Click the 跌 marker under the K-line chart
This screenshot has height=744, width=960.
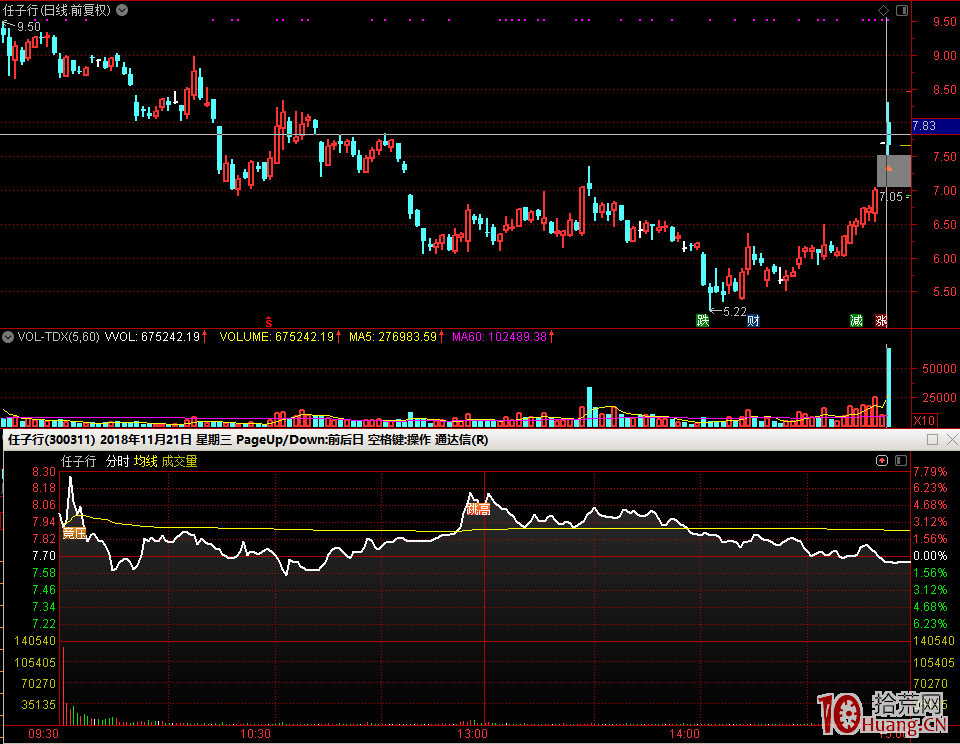[704, 320]
